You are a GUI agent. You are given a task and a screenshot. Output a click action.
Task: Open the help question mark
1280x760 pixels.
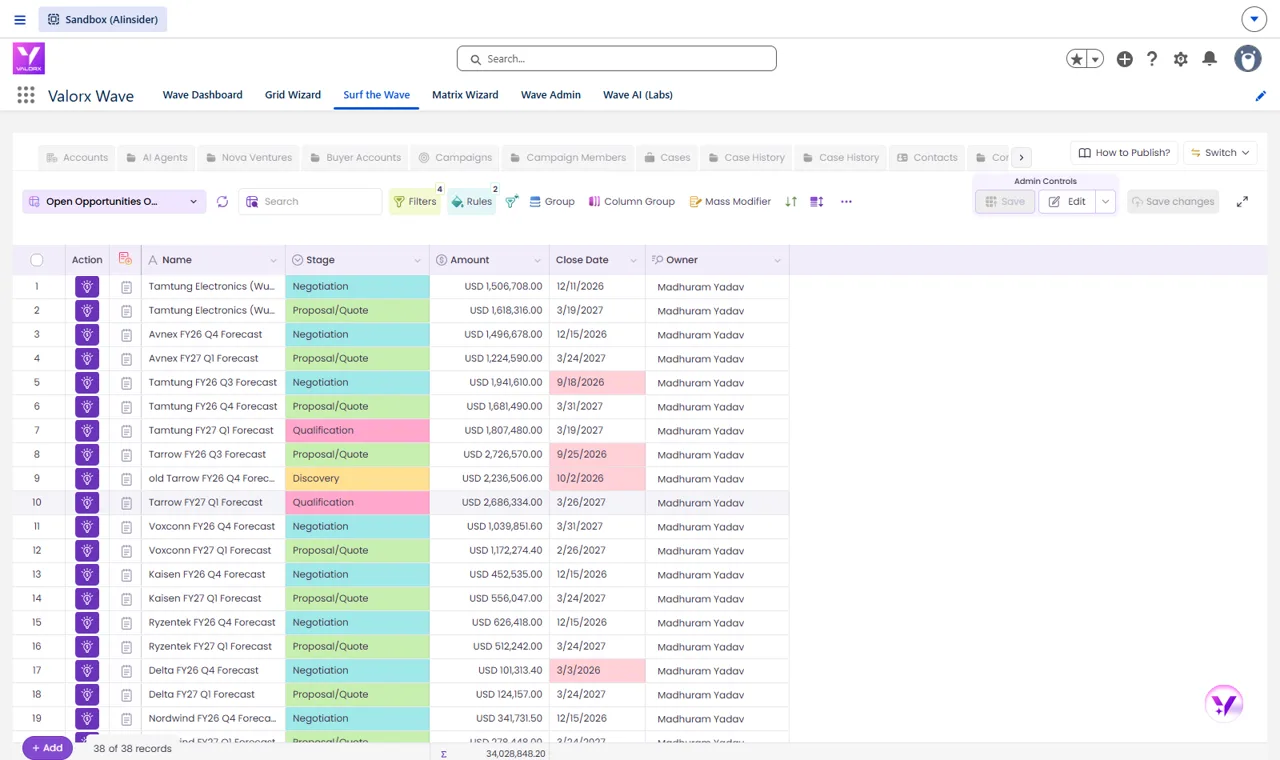pos(1152,59)
